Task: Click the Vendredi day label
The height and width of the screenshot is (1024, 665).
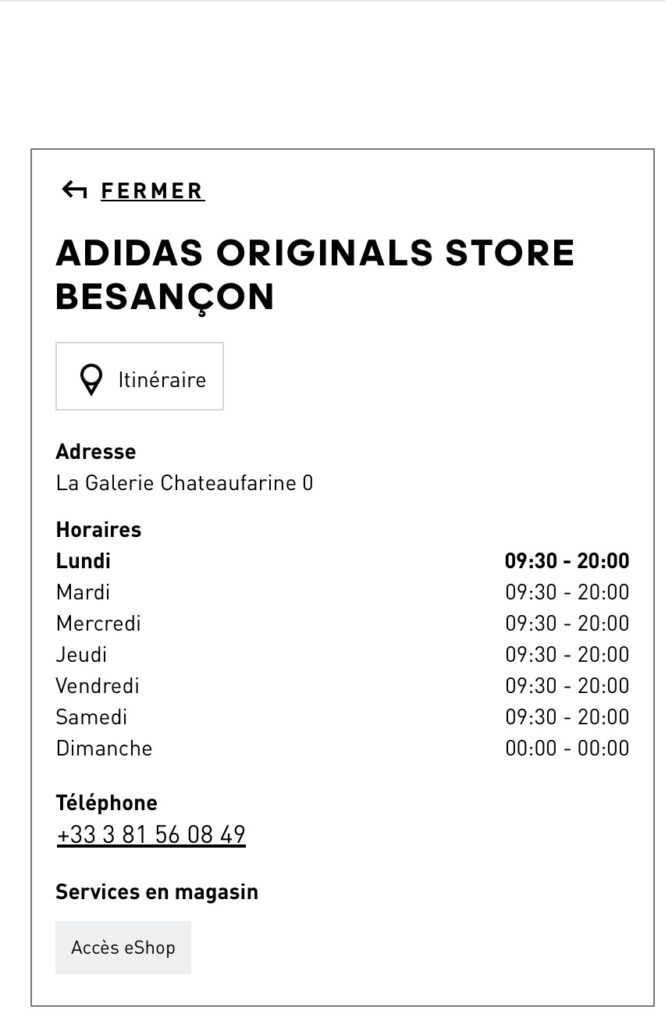Action: [x=97, y=686]
